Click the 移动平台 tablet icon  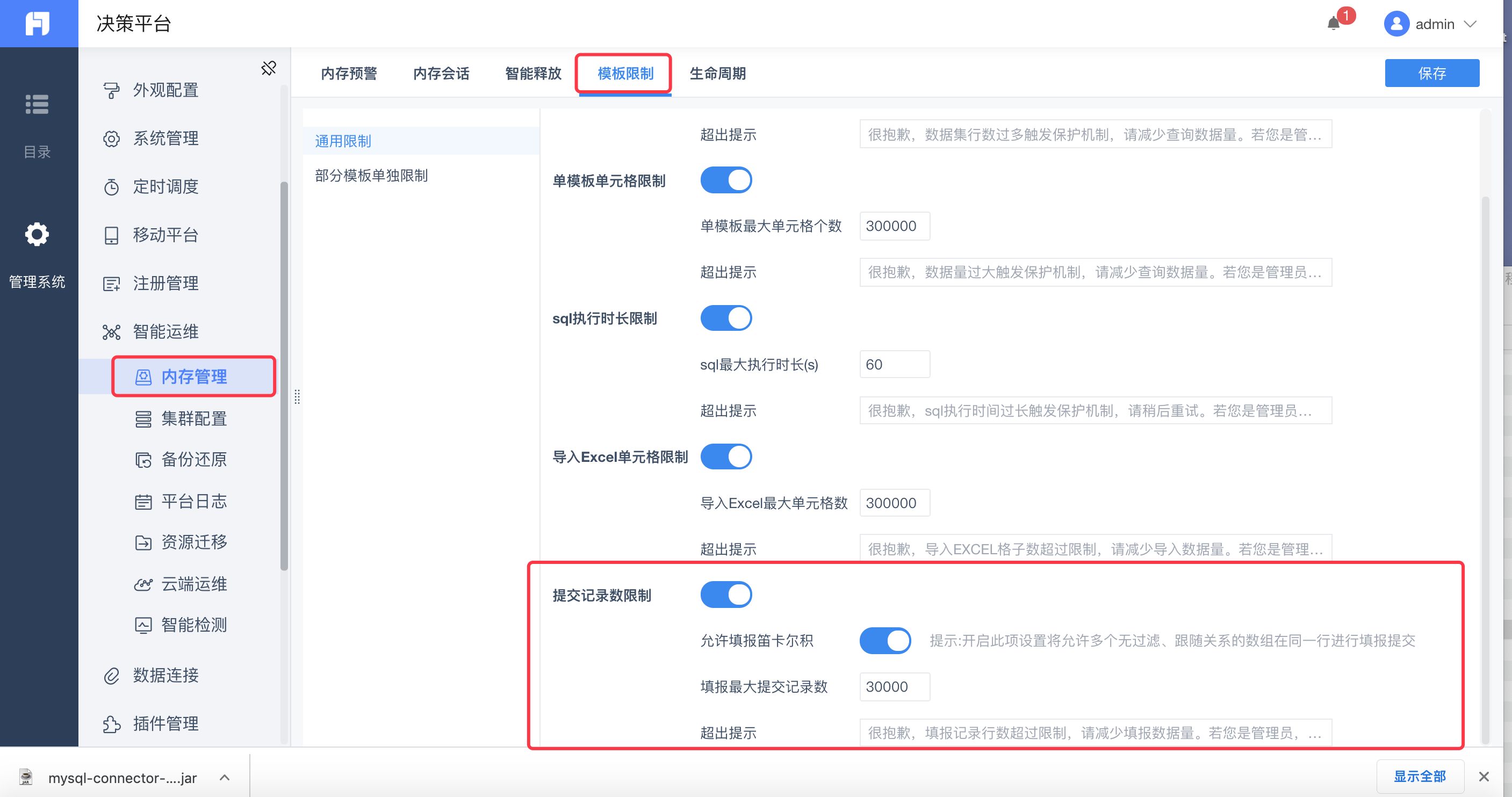pos(112,235)
